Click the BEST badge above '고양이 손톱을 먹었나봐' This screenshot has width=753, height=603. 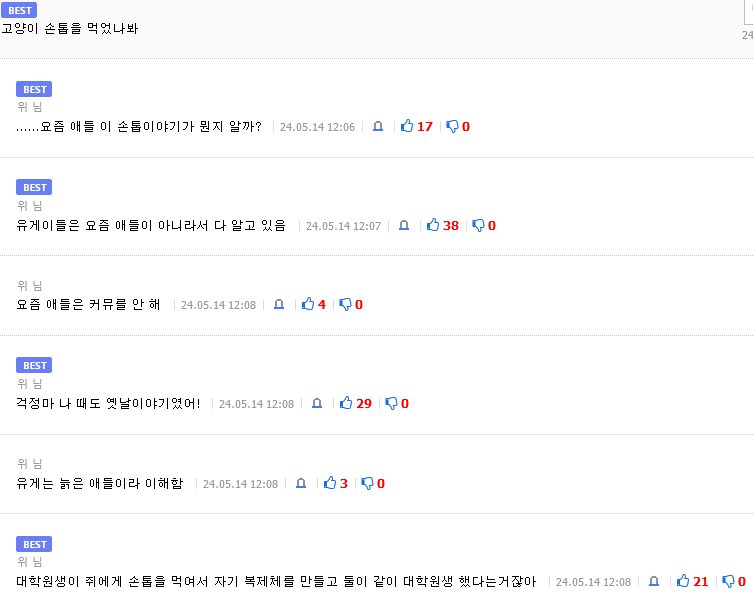coord(20,10)
